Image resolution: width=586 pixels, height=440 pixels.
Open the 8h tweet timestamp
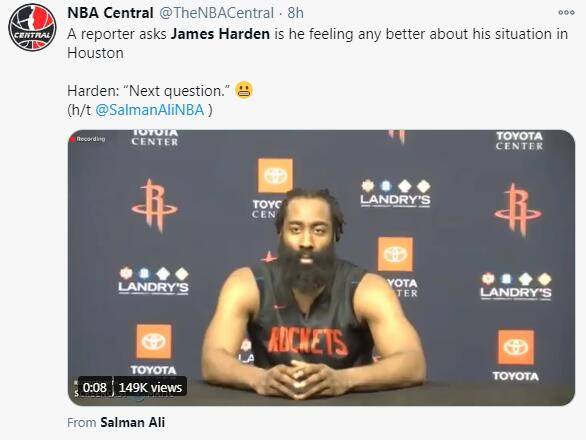[295, 13]
